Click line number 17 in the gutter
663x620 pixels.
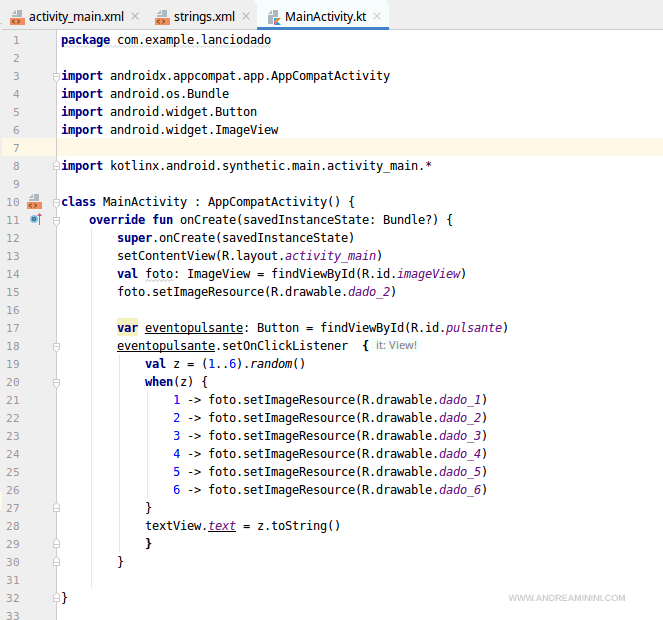click(13, 328)
